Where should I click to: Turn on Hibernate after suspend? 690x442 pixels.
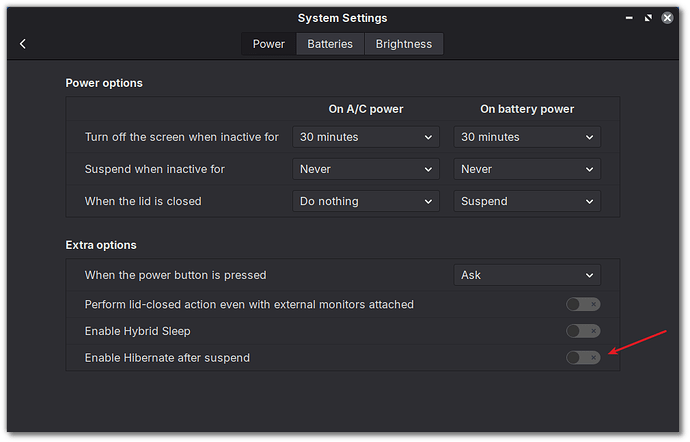tap(583, 357)
